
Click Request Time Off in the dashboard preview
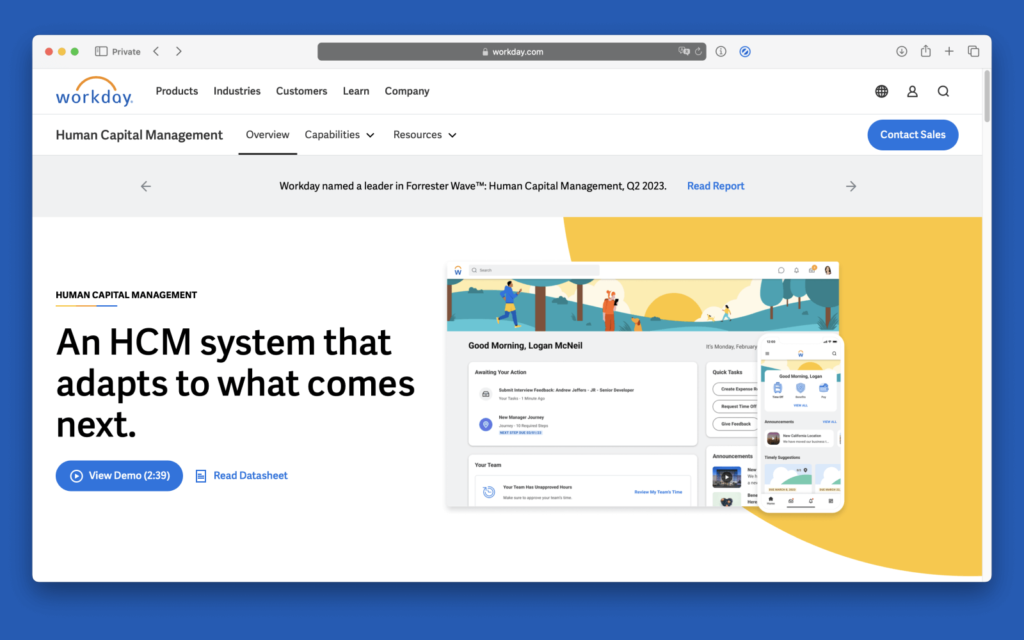click(735, 406)
